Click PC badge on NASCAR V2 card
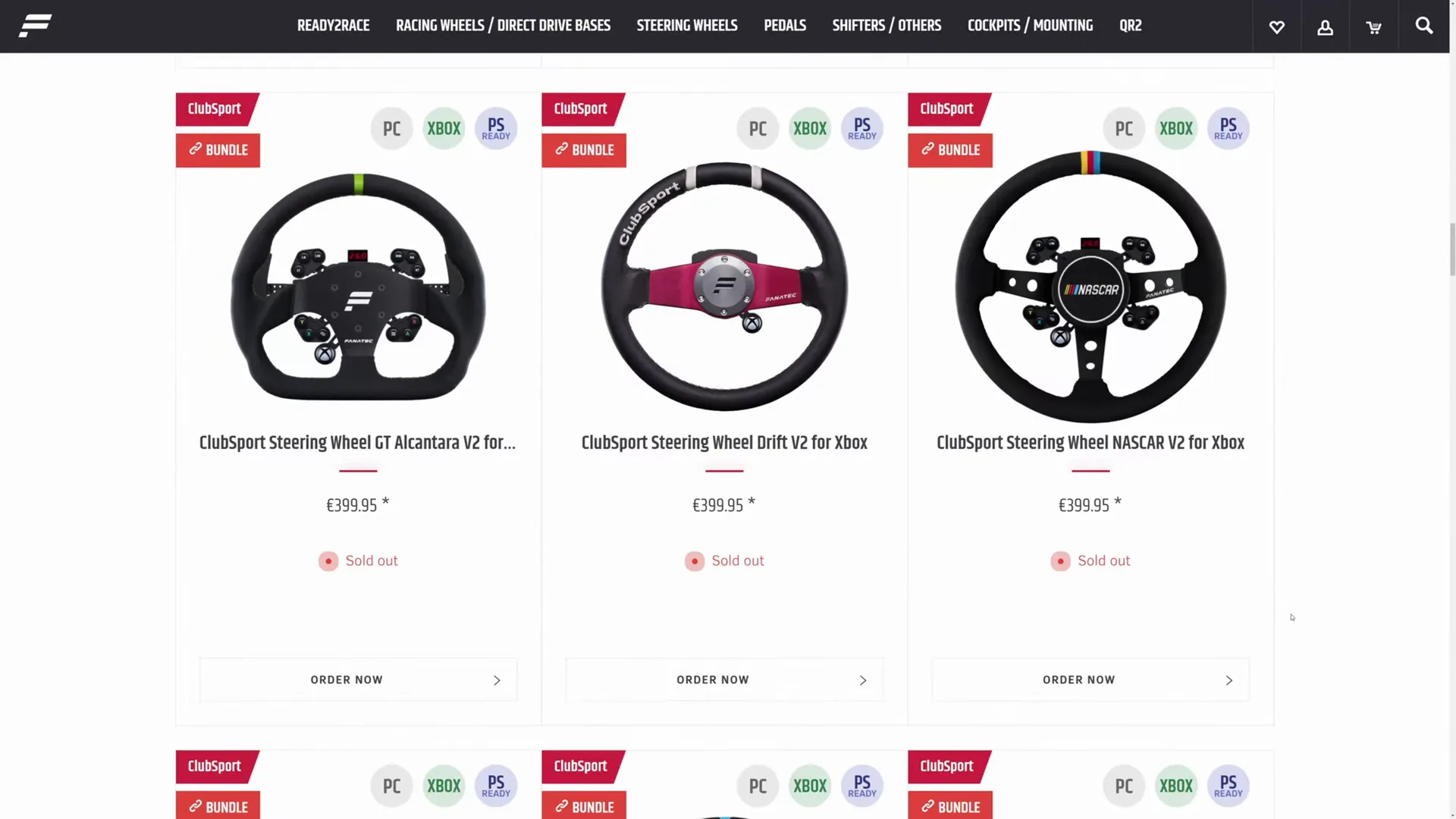 click(x=1124, y=129)
